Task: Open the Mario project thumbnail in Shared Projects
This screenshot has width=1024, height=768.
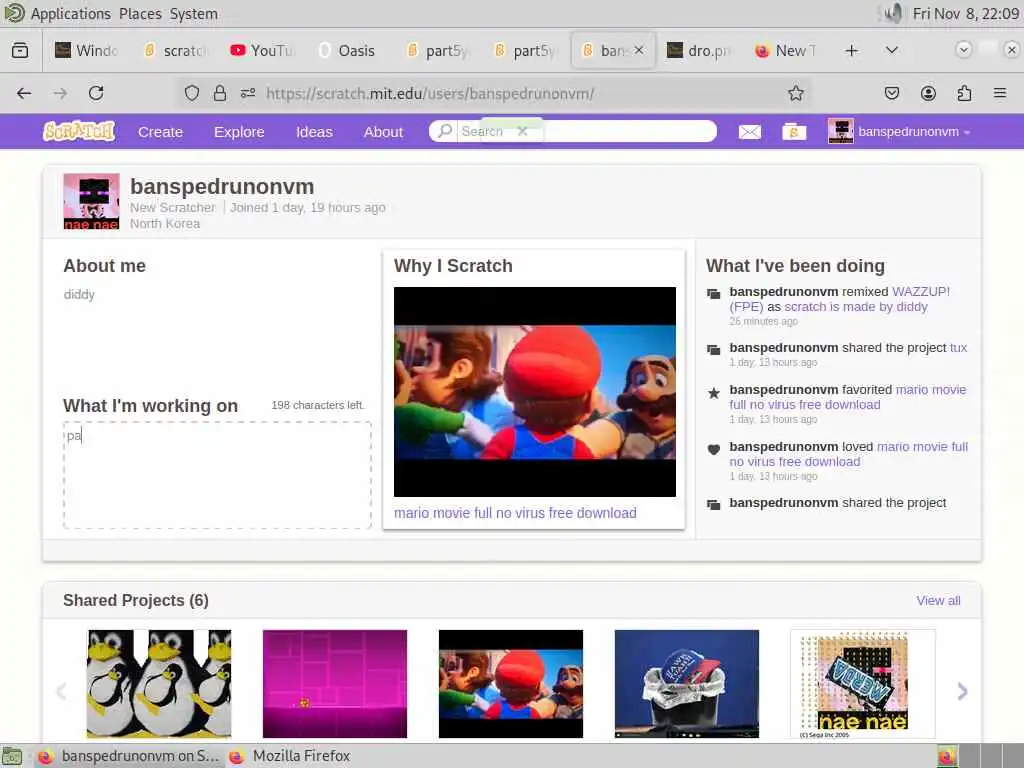Action: (x=511, y=684)
